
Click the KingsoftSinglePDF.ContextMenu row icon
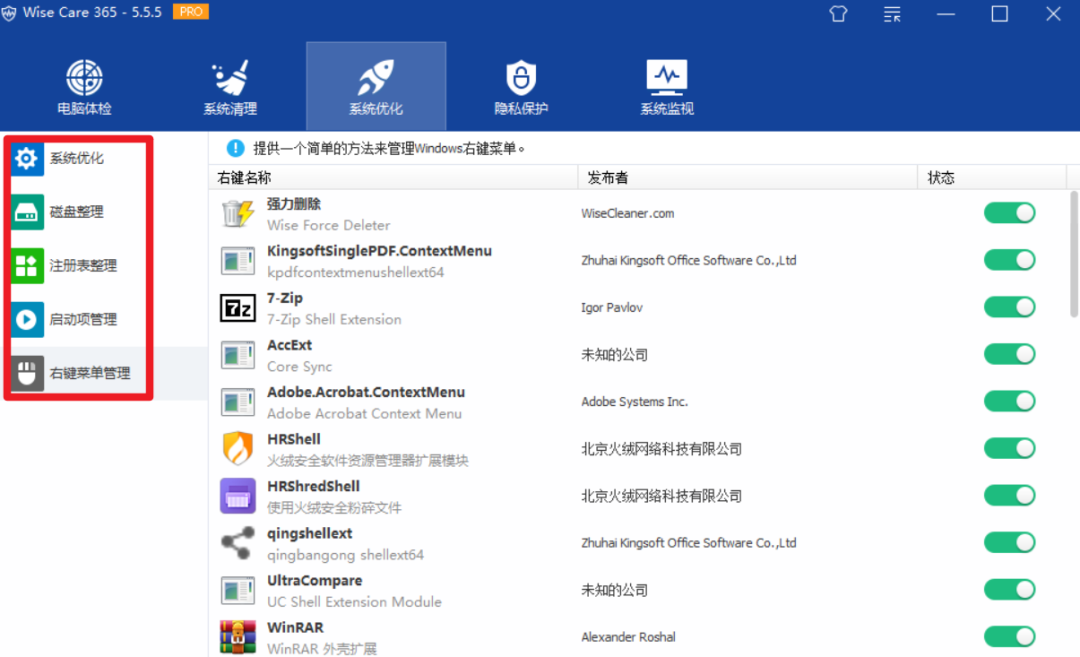tap(238, 261)
